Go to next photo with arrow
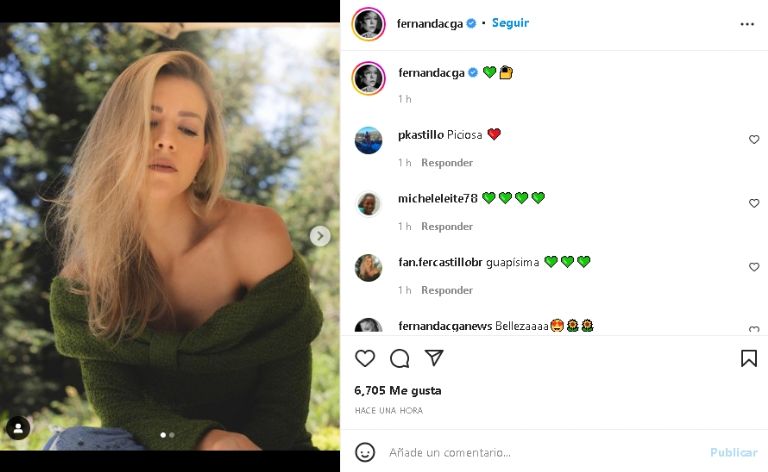768x472 pixels. tap(320, 236)
